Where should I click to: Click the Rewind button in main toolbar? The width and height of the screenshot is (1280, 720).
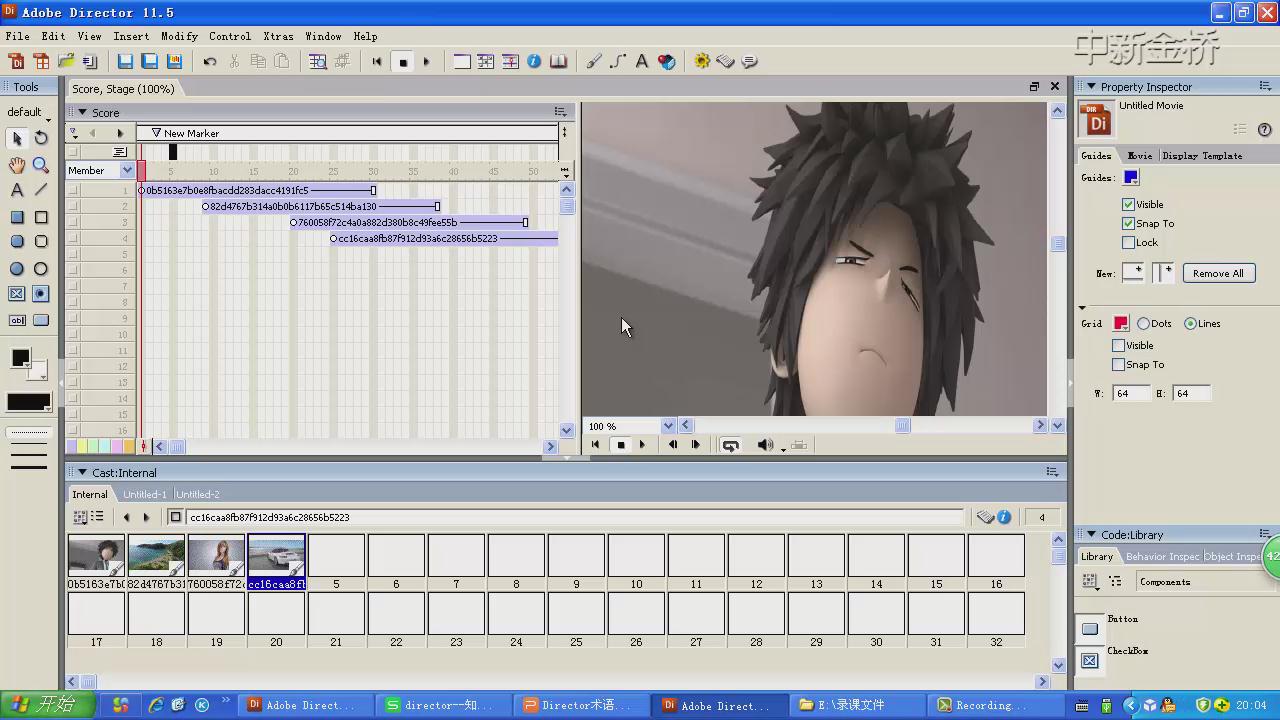click(377, 61)
